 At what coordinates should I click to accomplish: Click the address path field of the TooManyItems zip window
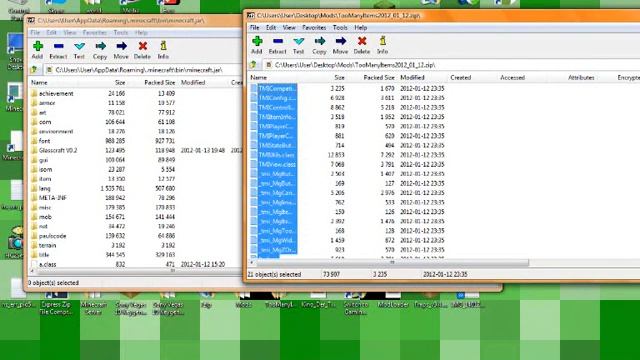(x=451, y=65)
